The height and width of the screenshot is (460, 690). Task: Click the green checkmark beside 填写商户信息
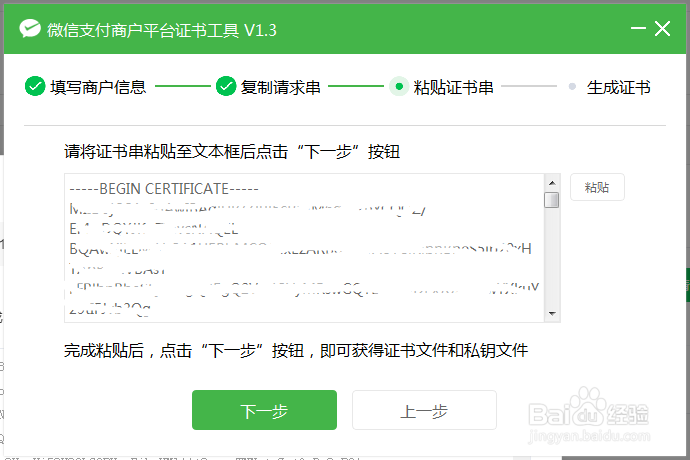(35, 86)
